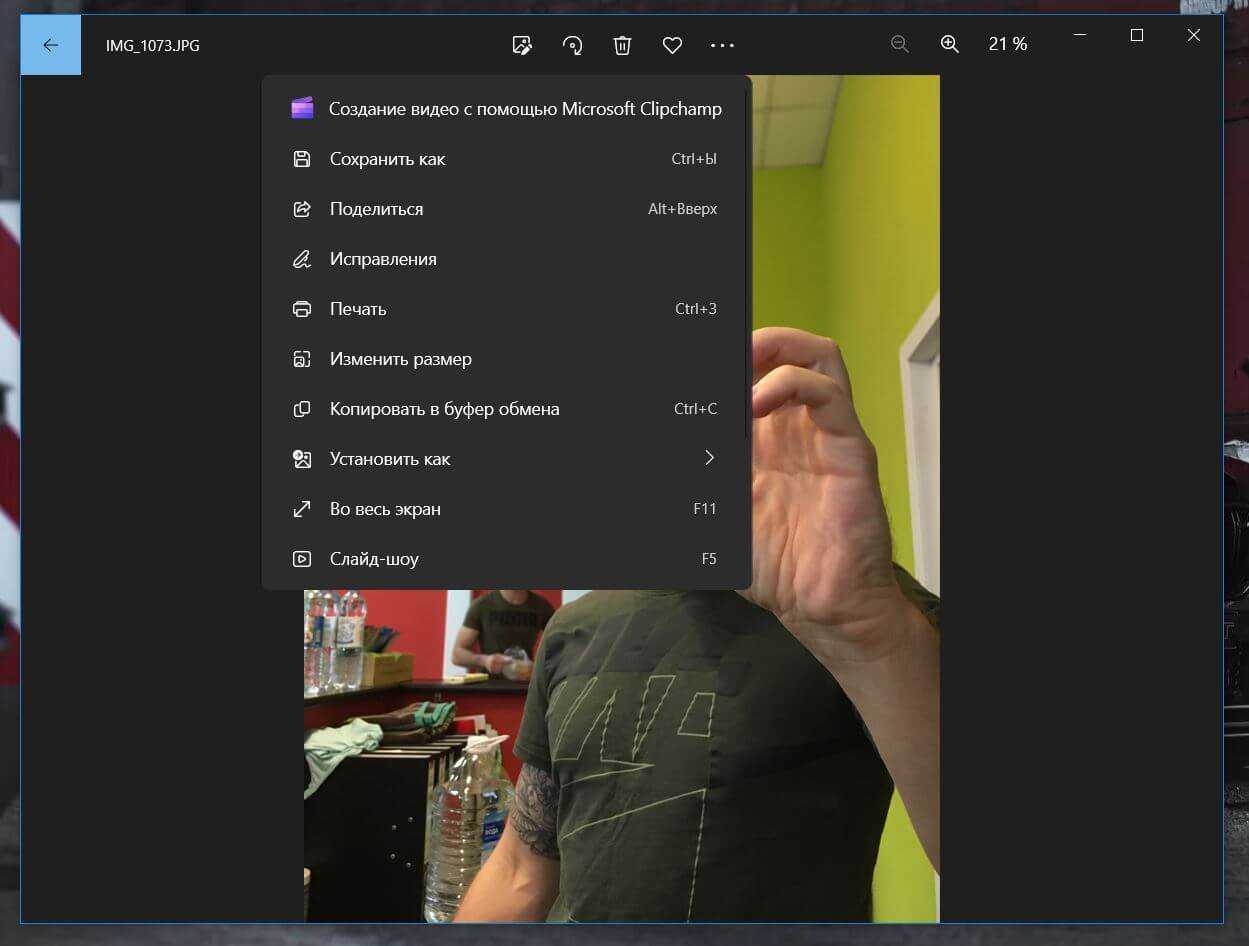Open the Edit image tool

521,45
